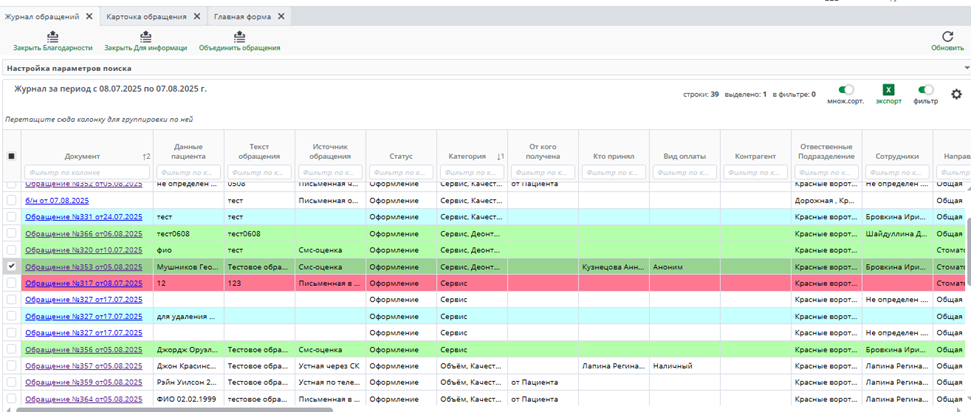
Task: Refresh the journal with Обновить
Action: click(947, 42)
